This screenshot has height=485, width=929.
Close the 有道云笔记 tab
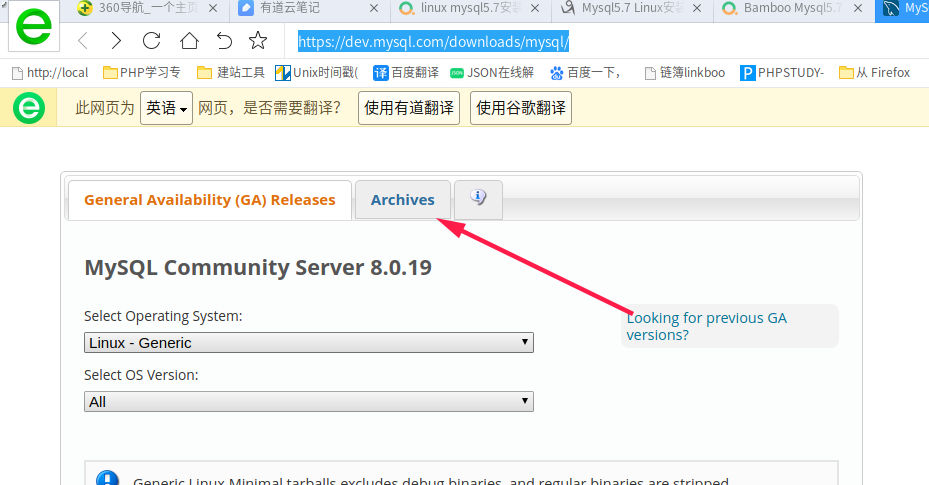tap(374, 8)
